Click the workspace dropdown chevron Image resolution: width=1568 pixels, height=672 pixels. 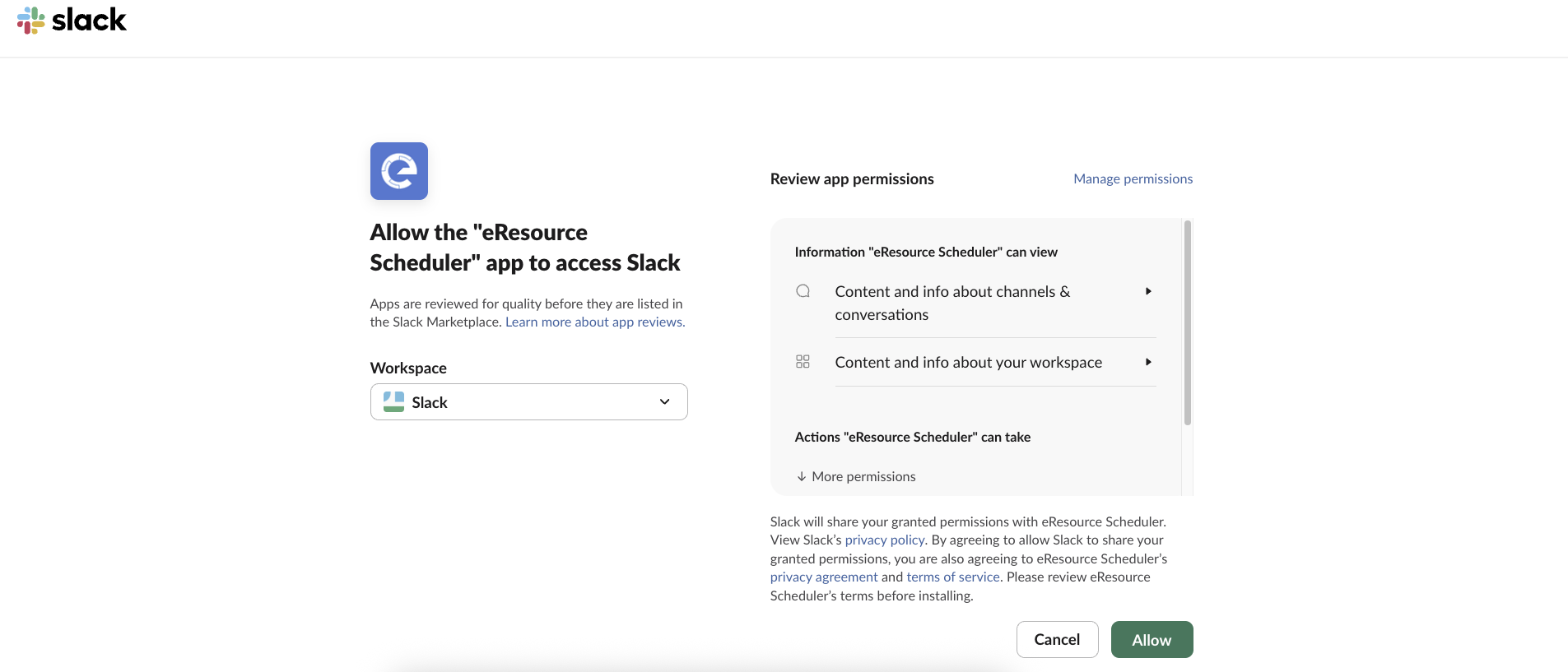tap(665, 402)
